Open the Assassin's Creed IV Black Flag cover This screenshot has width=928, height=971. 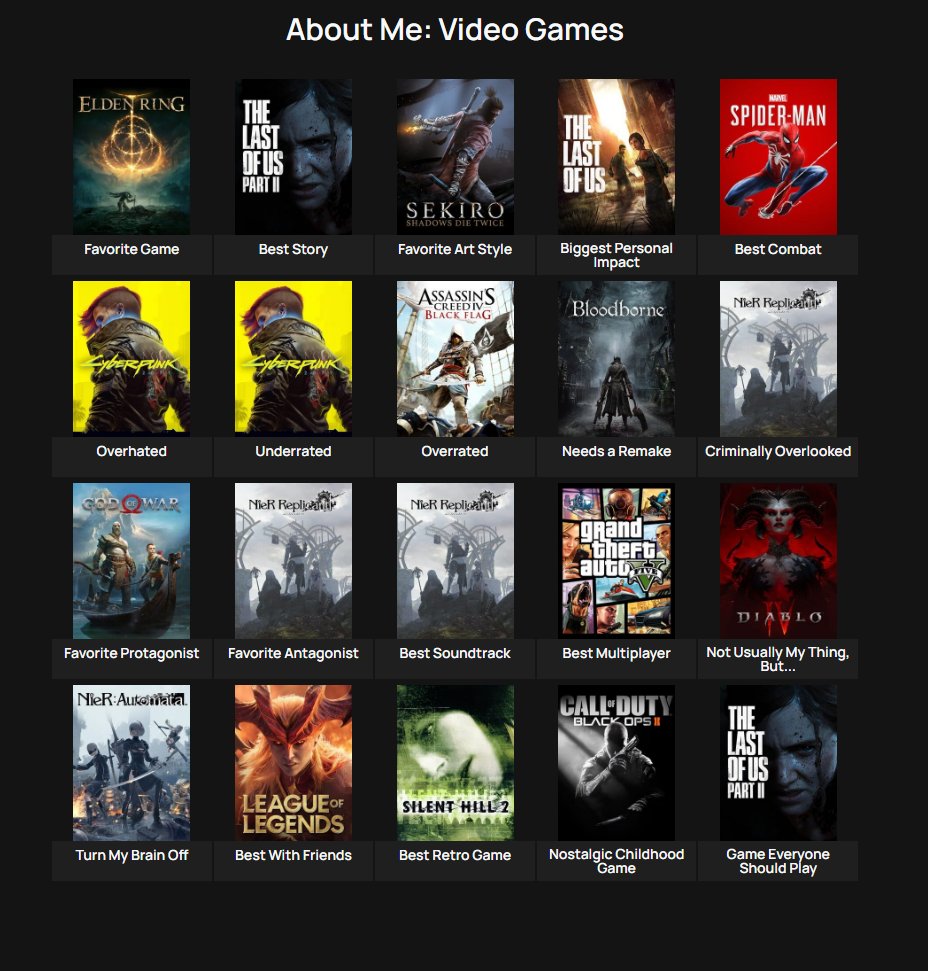tap(455, 359)
